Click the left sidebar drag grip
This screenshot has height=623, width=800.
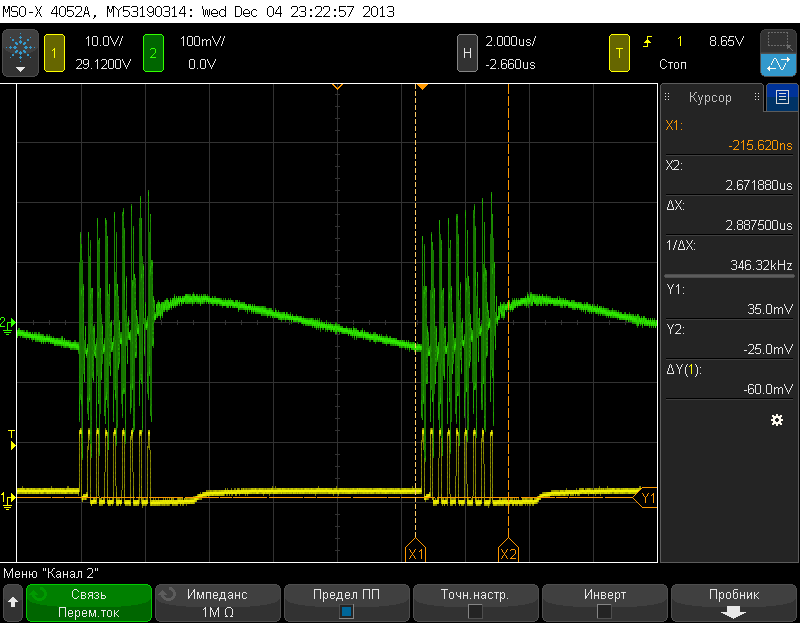[x=667, y=96]
